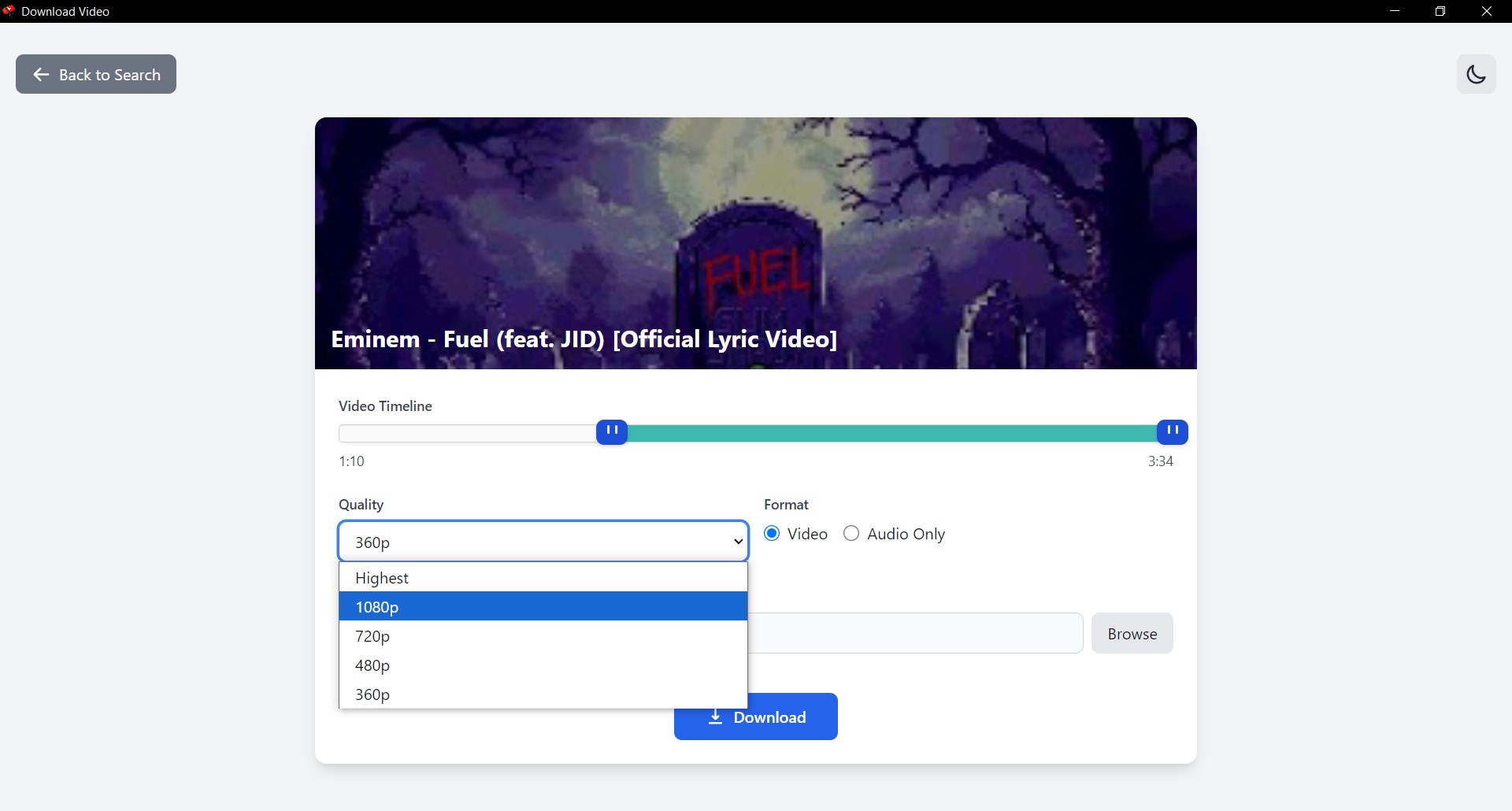
Task: Click the Fuel video thumbnail image
Action: click(x=756, y=243)
